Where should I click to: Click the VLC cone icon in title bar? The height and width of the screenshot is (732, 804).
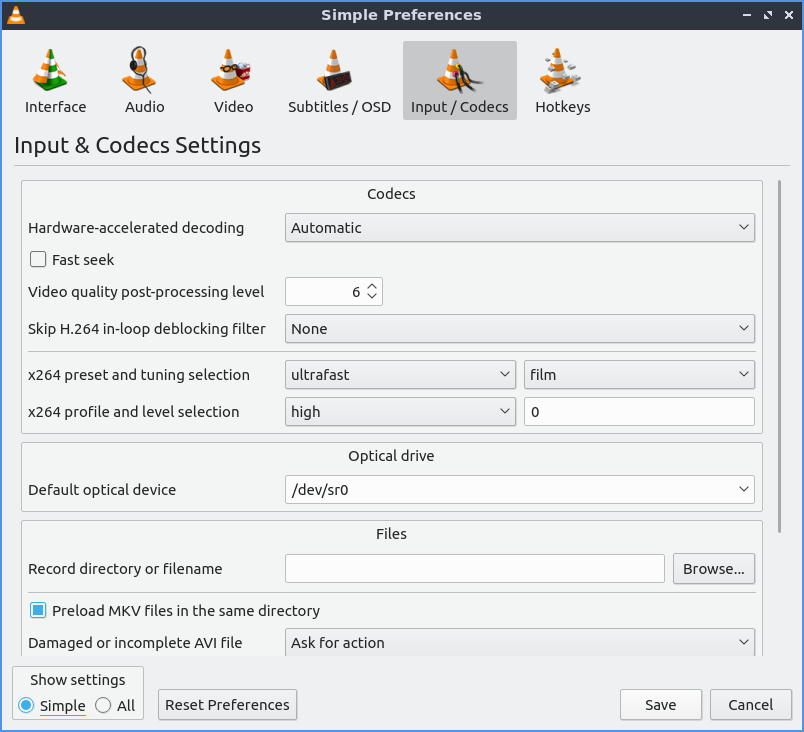click(16, 15)
